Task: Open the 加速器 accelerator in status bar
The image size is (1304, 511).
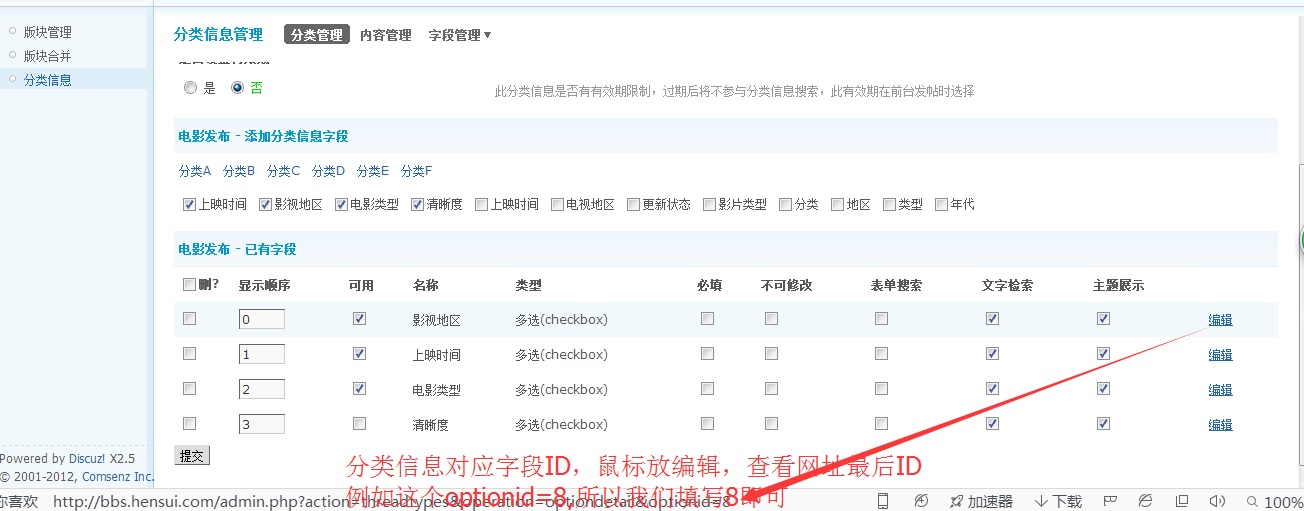Action: 981,502
